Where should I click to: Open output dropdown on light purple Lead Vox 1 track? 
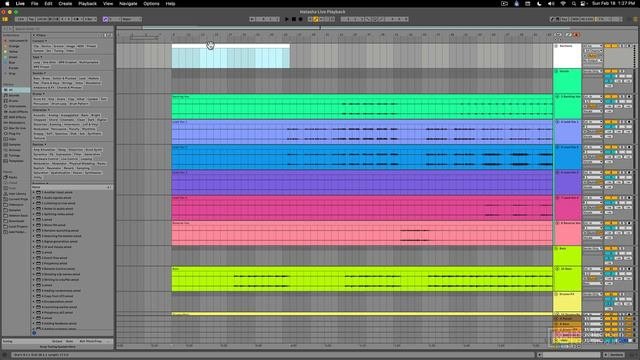[592, 137]
